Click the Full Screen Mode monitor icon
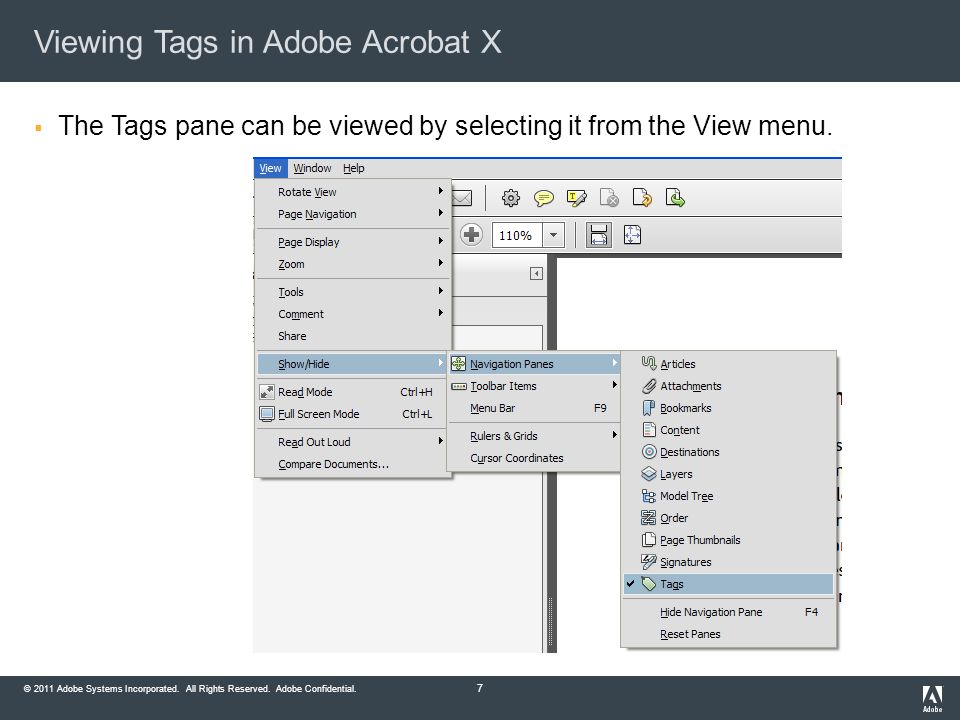Image resolution: width=960 pixels, height=720 pixels. (x=267, y=414)
